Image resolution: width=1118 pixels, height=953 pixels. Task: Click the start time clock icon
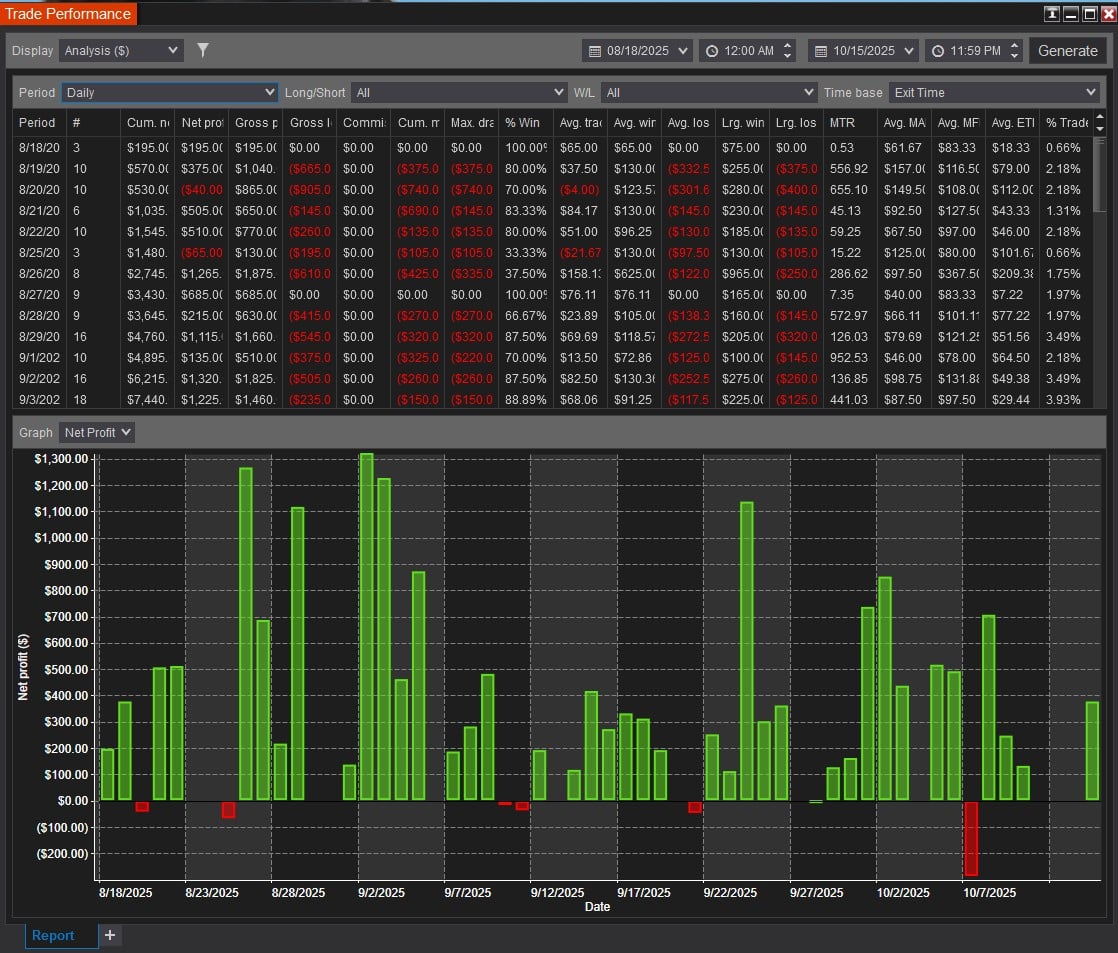[711, 51]
